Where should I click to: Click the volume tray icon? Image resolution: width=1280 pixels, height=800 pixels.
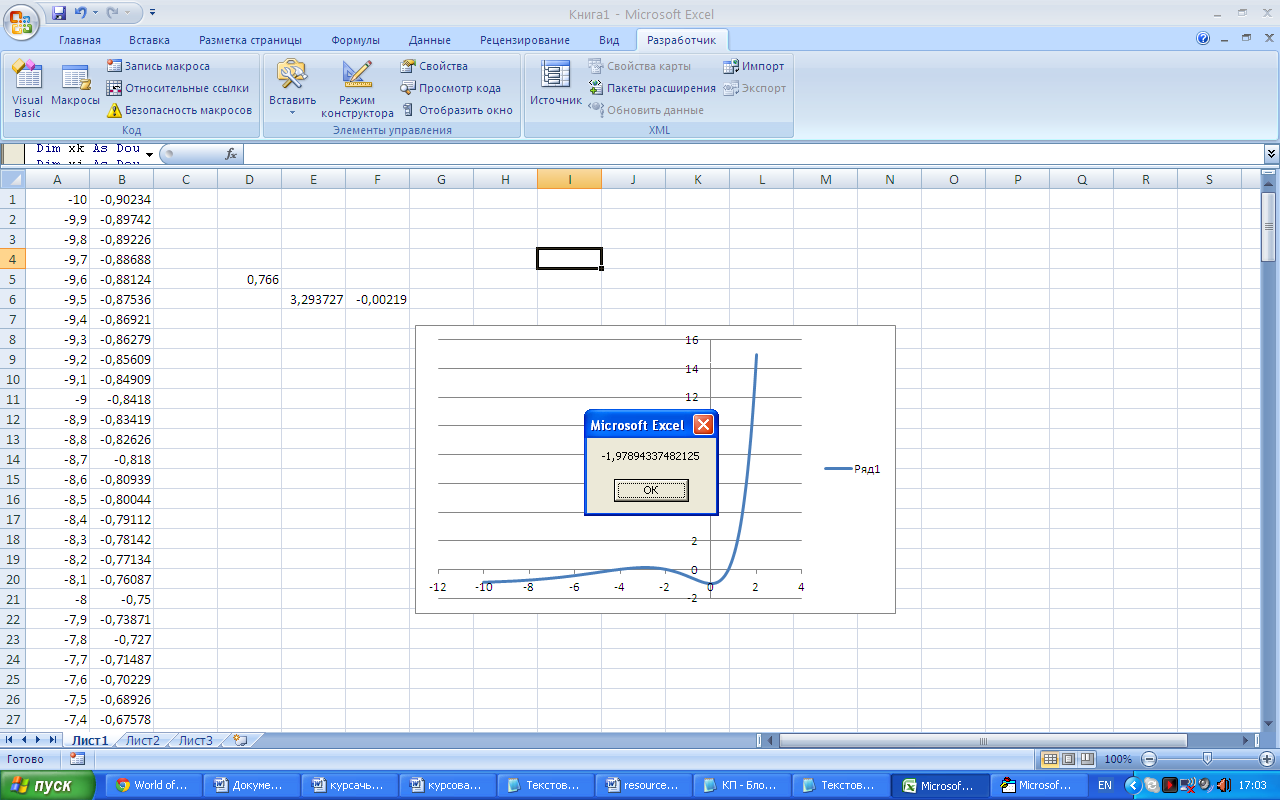1223,785
